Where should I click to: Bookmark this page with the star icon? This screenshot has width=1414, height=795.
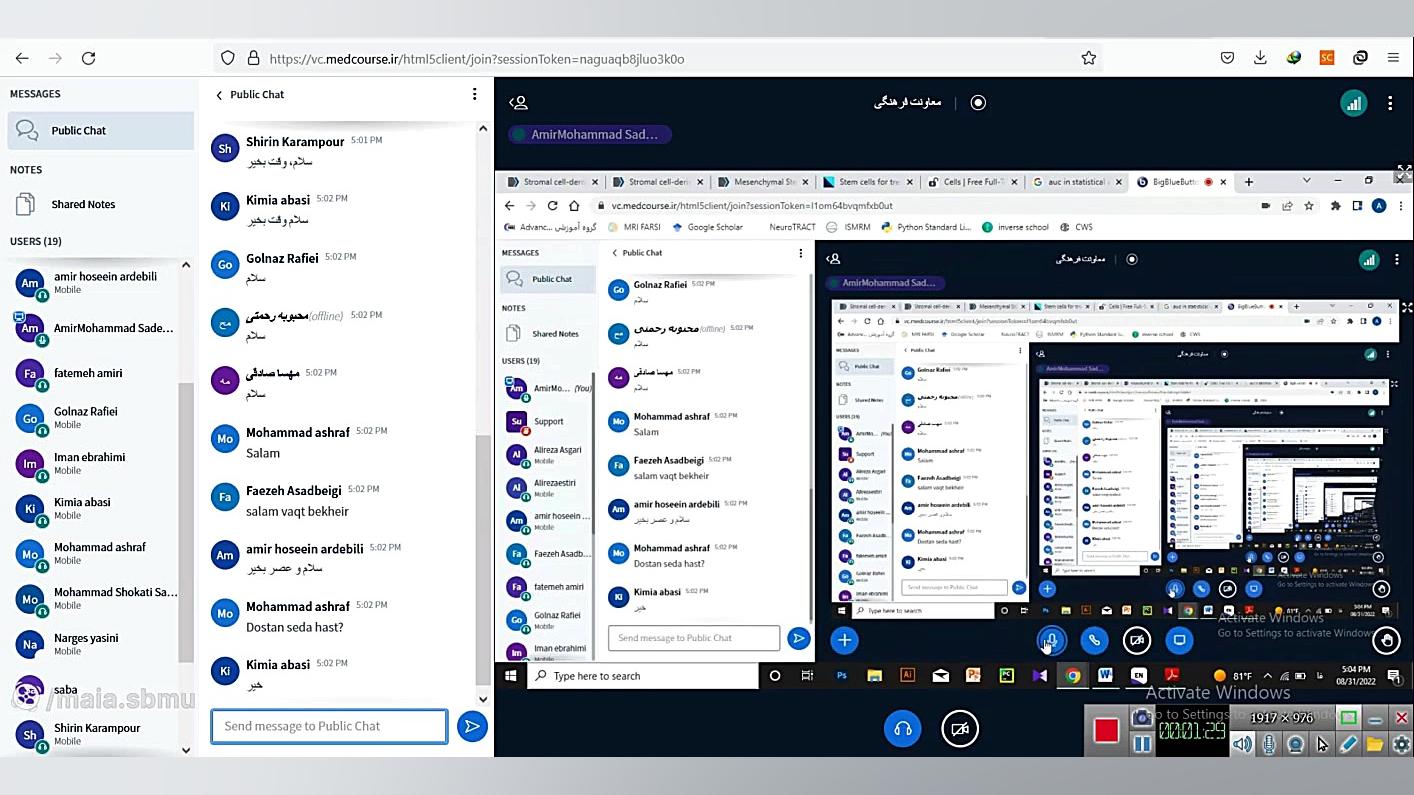click(1088, 58)
